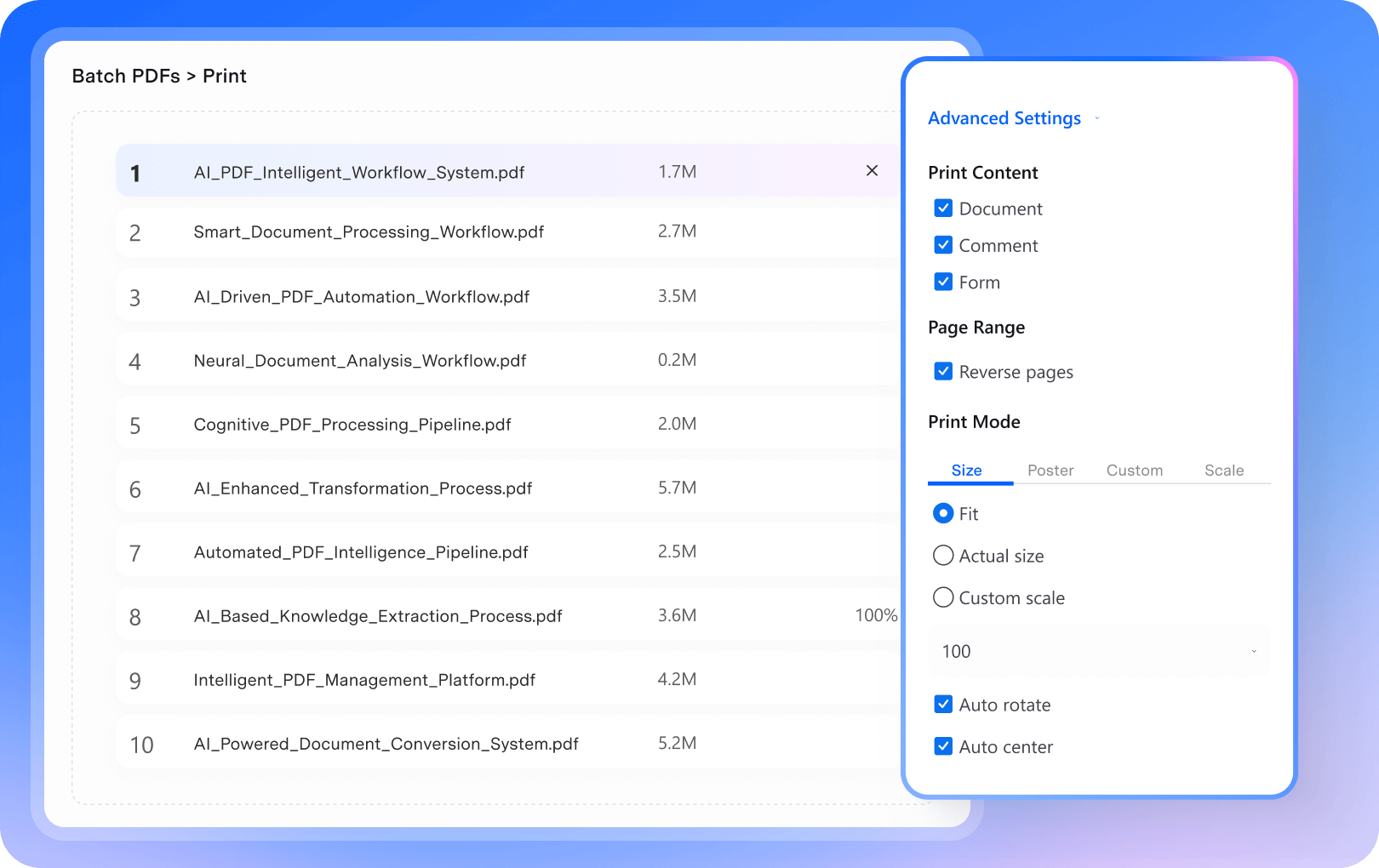The width and height of the screenshot is (1379, 868).
Task: Select Intelligent_PDF_Management_Platform.pdf row
Action: pos(507,679)
